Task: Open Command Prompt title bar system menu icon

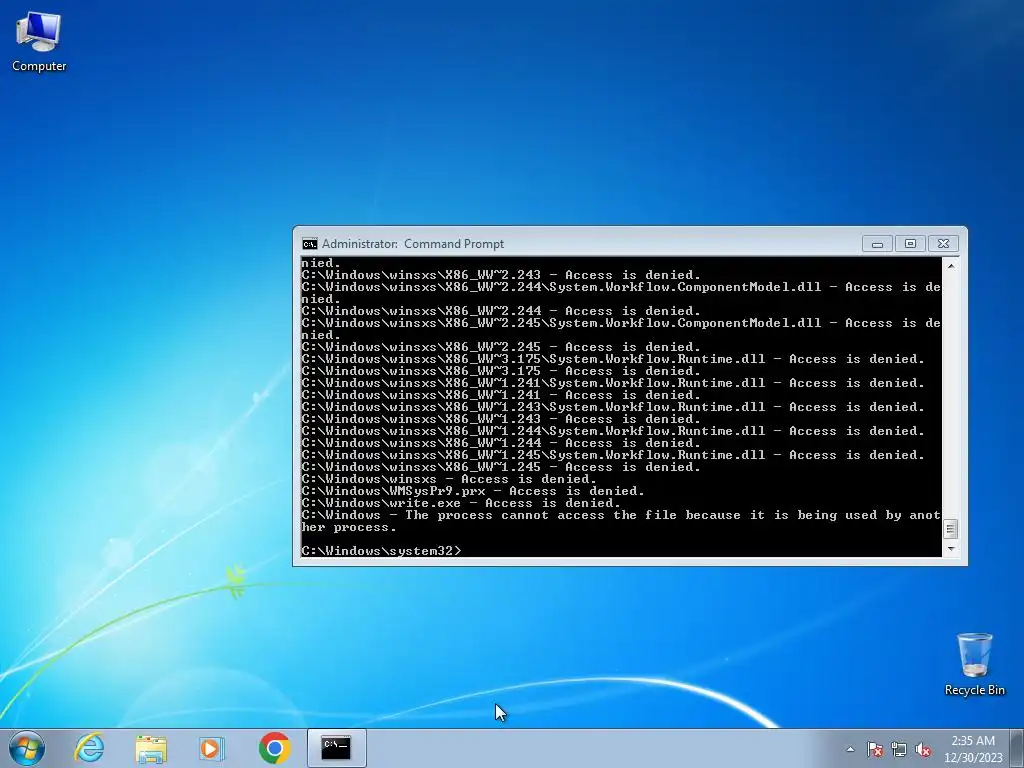Action: (x=310, y=244)
